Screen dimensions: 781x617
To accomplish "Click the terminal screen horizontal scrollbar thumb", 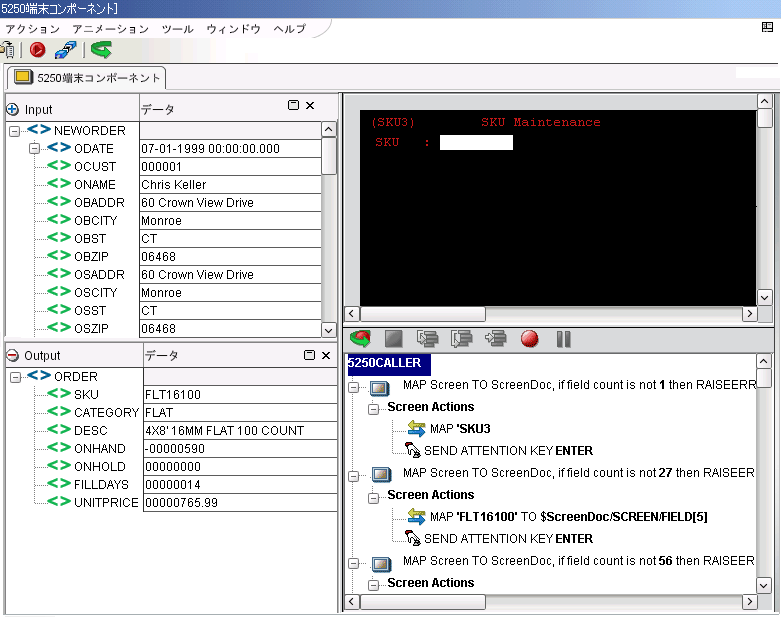I will 423,313.
